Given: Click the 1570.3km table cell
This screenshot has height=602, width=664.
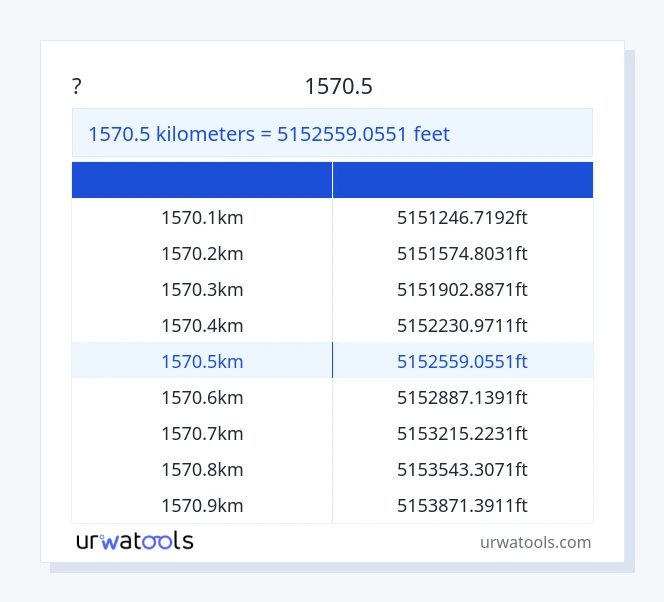Looking at the screenshot, I should [202, 289].
